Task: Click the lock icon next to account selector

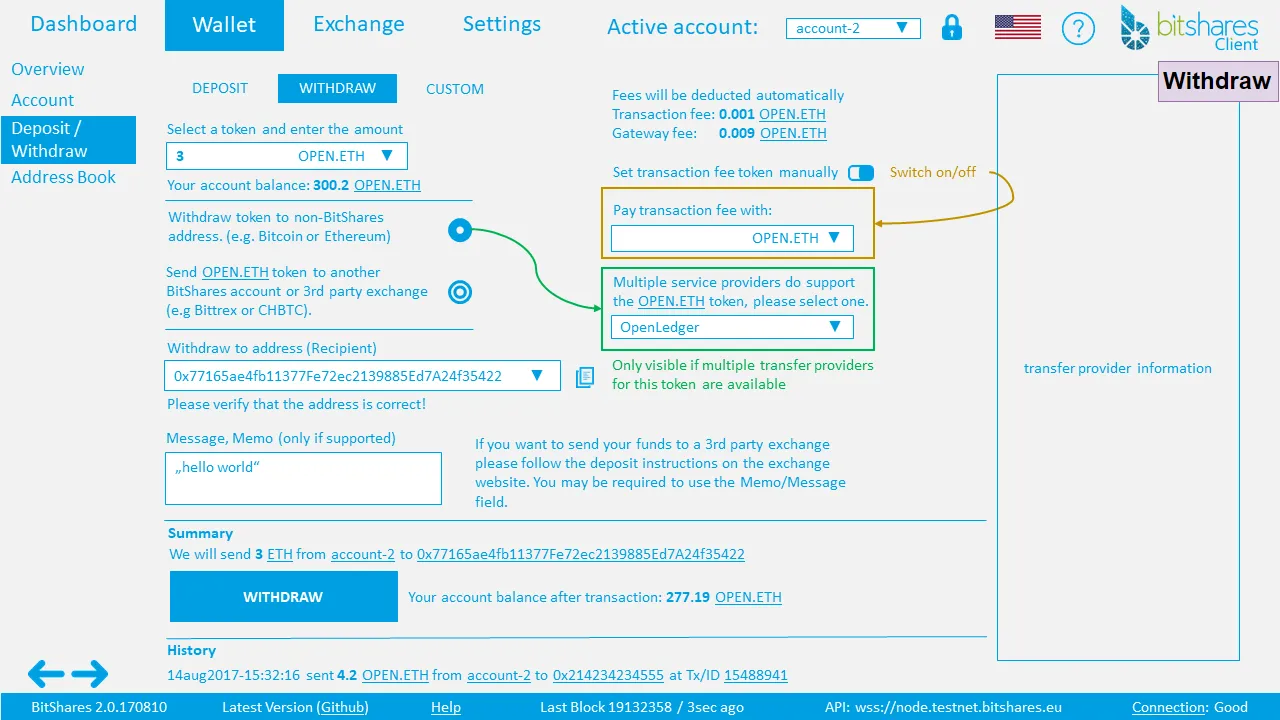Action: [952, 28]
